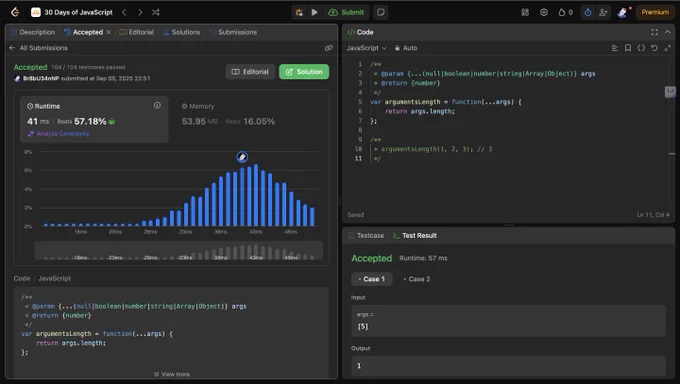Viewport: 680px width, 384px height.
Task: Click the curly braces snippet icon
Action: pos(641,48)
